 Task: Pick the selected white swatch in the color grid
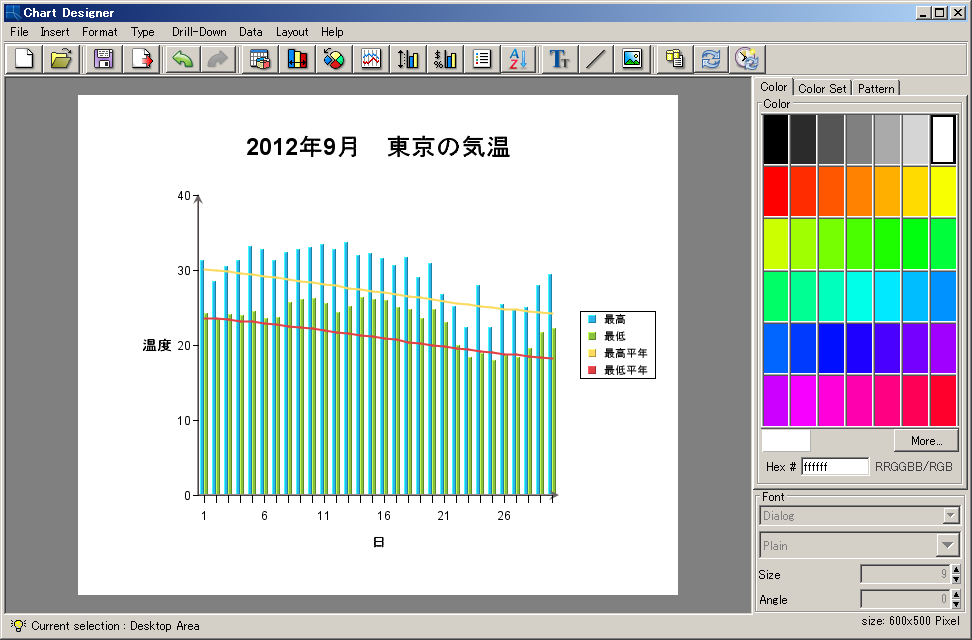pyautogui.click(x=943, y=140)
